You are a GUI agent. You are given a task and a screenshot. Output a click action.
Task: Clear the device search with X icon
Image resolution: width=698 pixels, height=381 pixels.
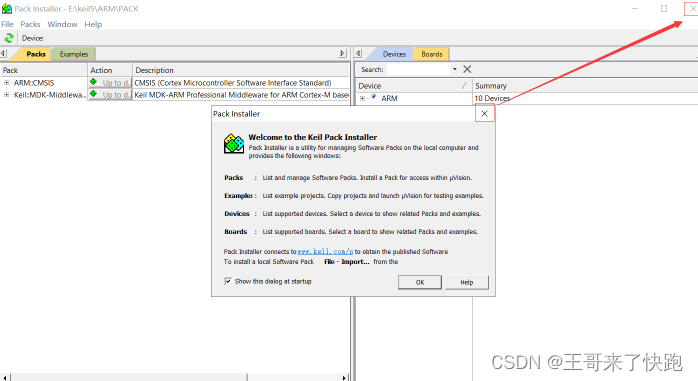[467, 69]
